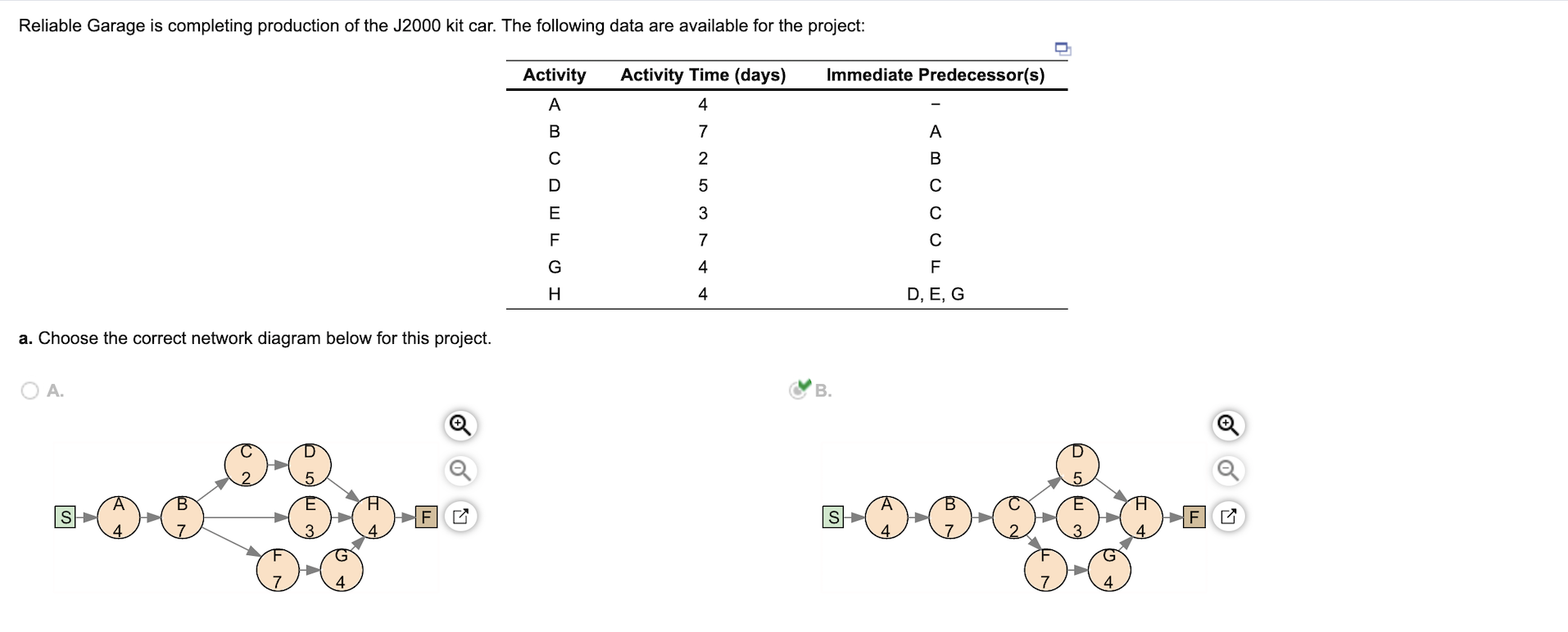Click node E in diagram B

pos(1077,517)
